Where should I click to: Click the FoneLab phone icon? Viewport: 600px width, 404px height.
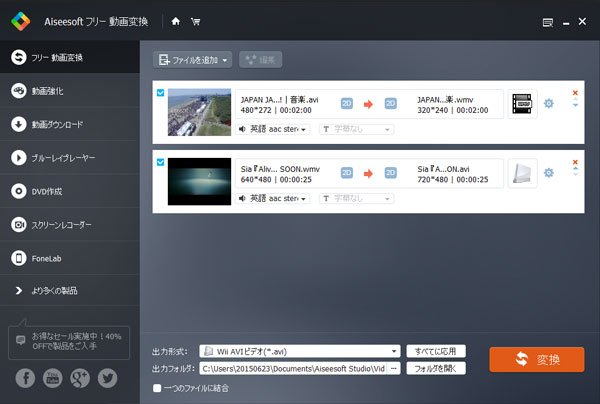coord(19,258)
